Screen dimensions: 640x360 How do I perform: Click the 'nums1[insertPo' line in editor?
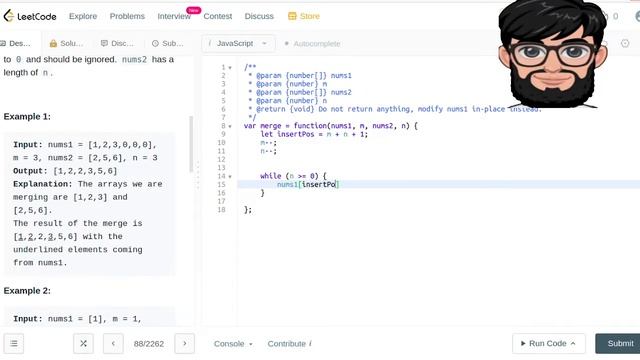pos(308,184)
